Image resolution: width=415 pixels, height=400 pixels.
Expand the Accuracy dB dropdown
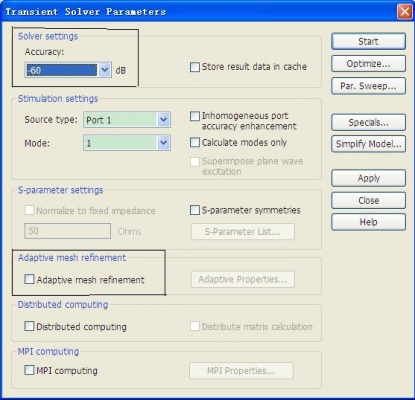[105, 70]
